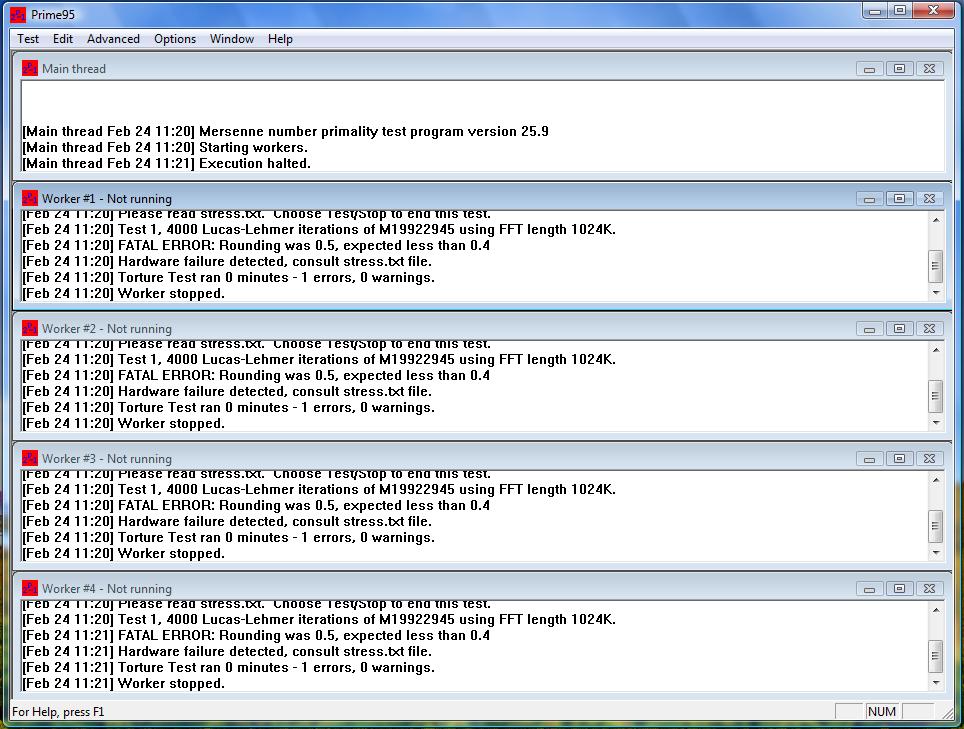Click "Torture Test ran 0 minutes" line in Worker #3
964x729 pixels.
point(228,537)
